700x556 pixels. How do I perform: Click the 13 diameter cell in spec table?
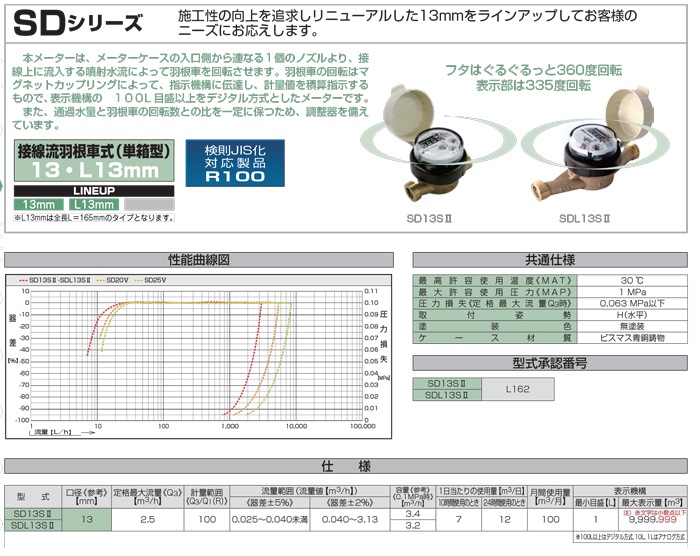click(x=87, y=520)
